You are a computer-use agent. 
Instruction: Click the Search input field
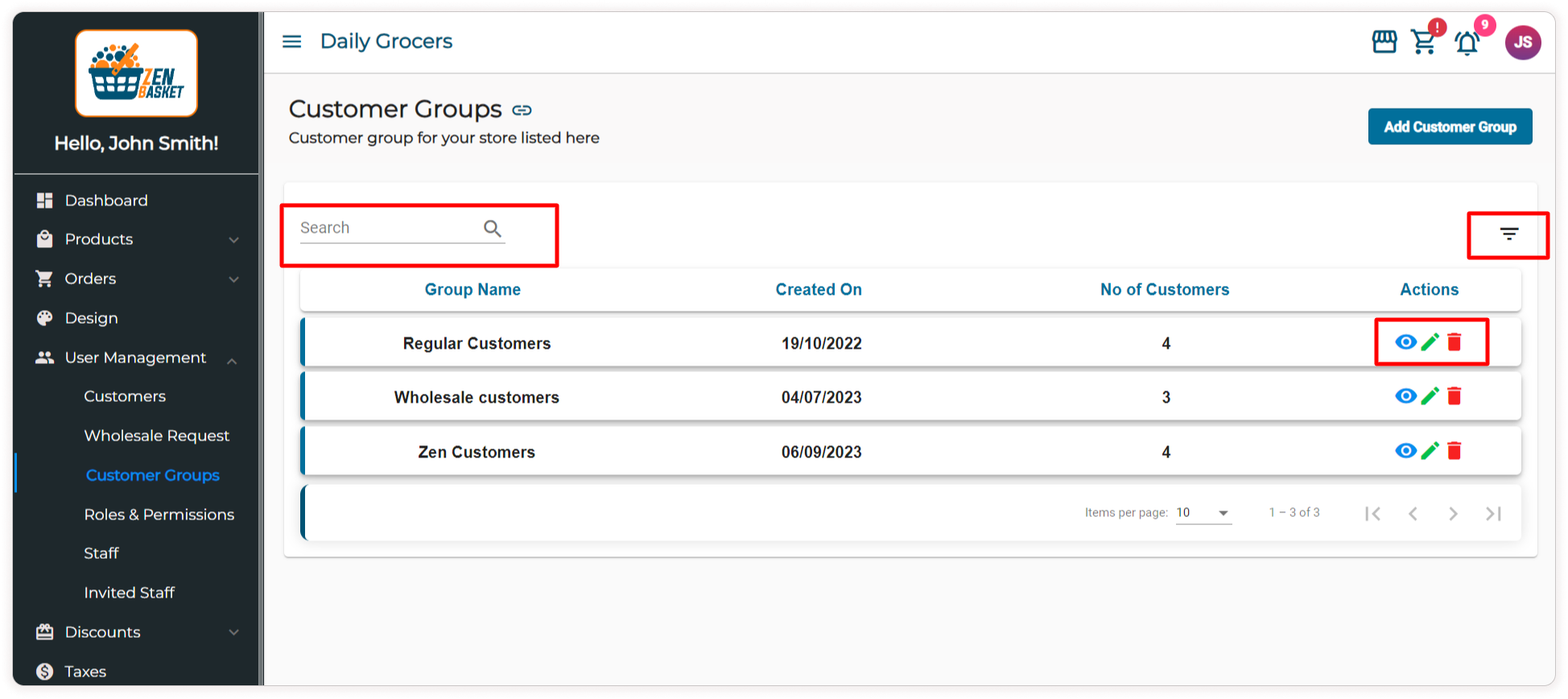pyautogui.click(x=389, y=228)
